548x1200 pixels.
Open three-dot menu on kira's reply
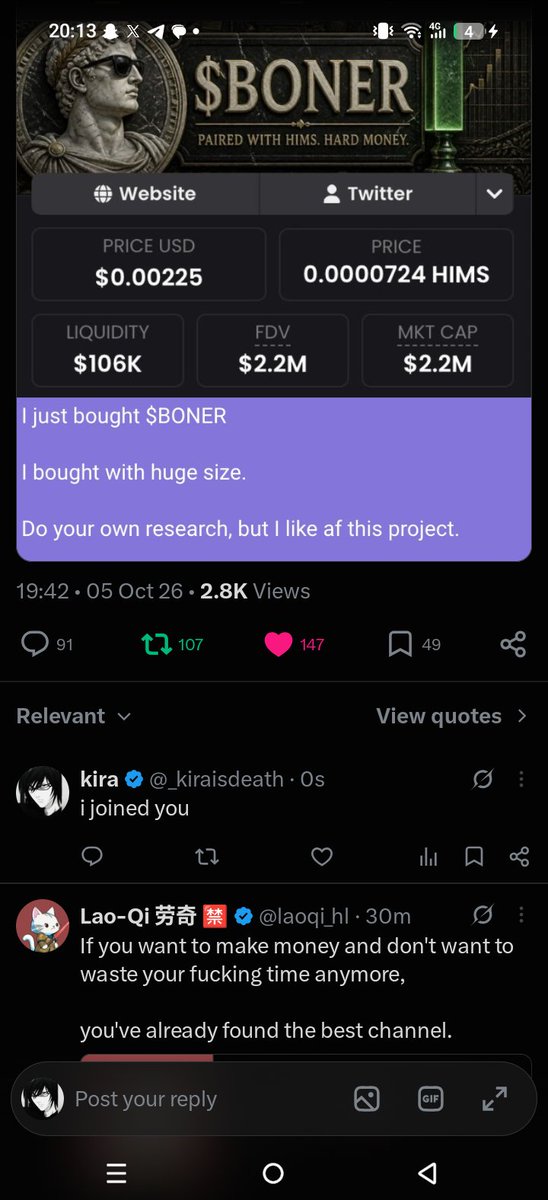(521, 779)
